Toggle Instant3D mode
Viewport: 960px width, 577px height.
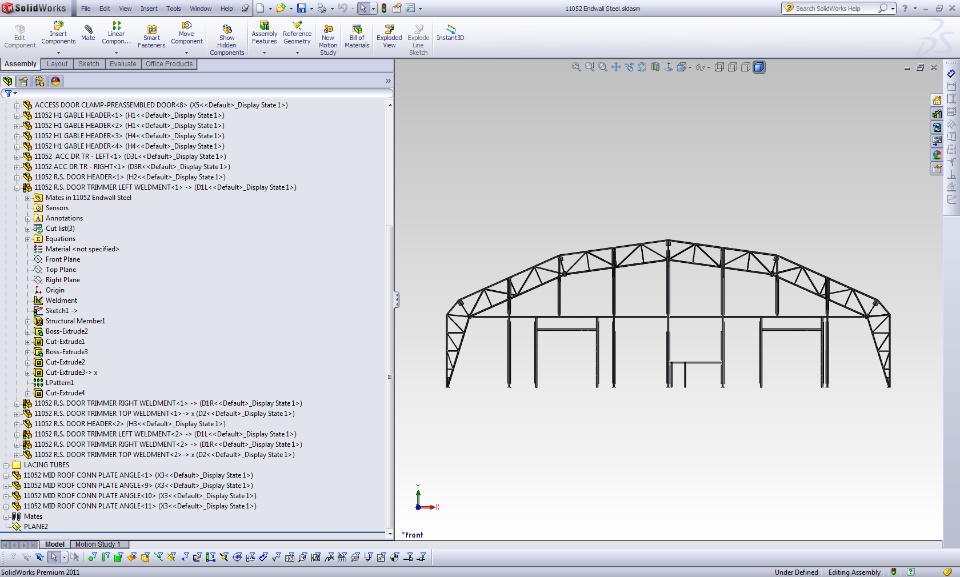pos(450,32)
